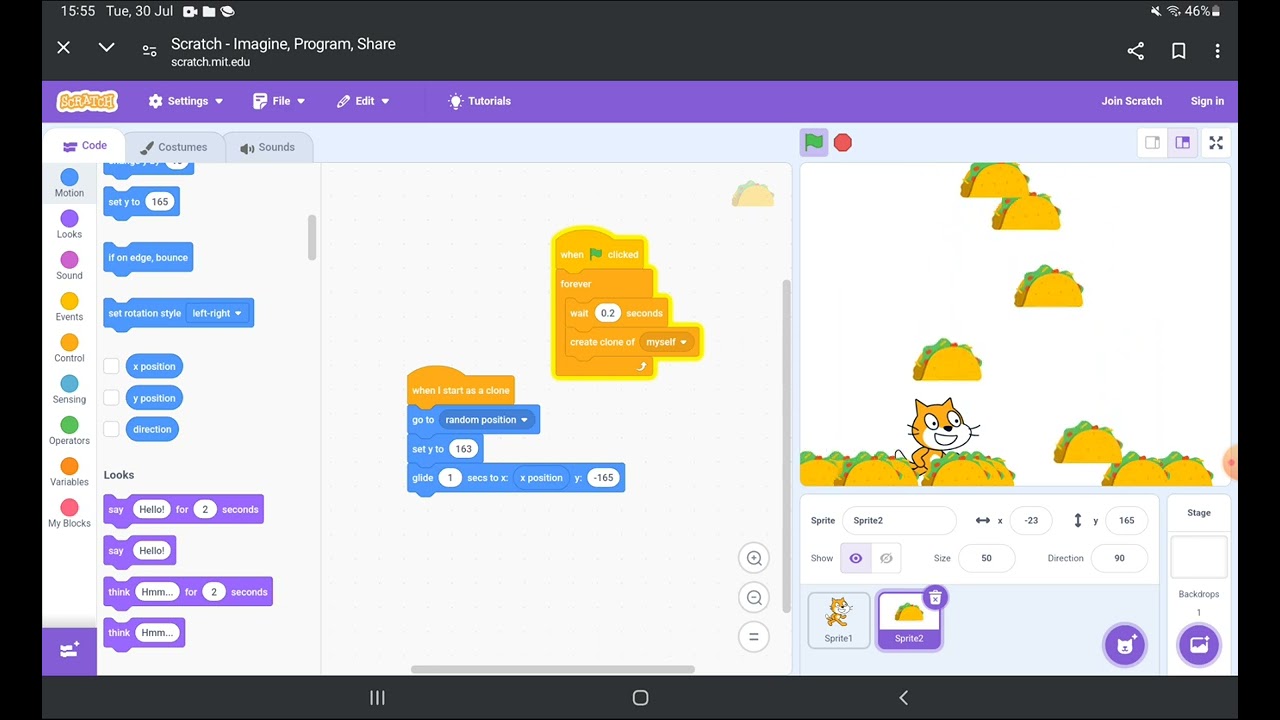Open left-right rotation style dropdown
1280x720 pixels.
217,313
